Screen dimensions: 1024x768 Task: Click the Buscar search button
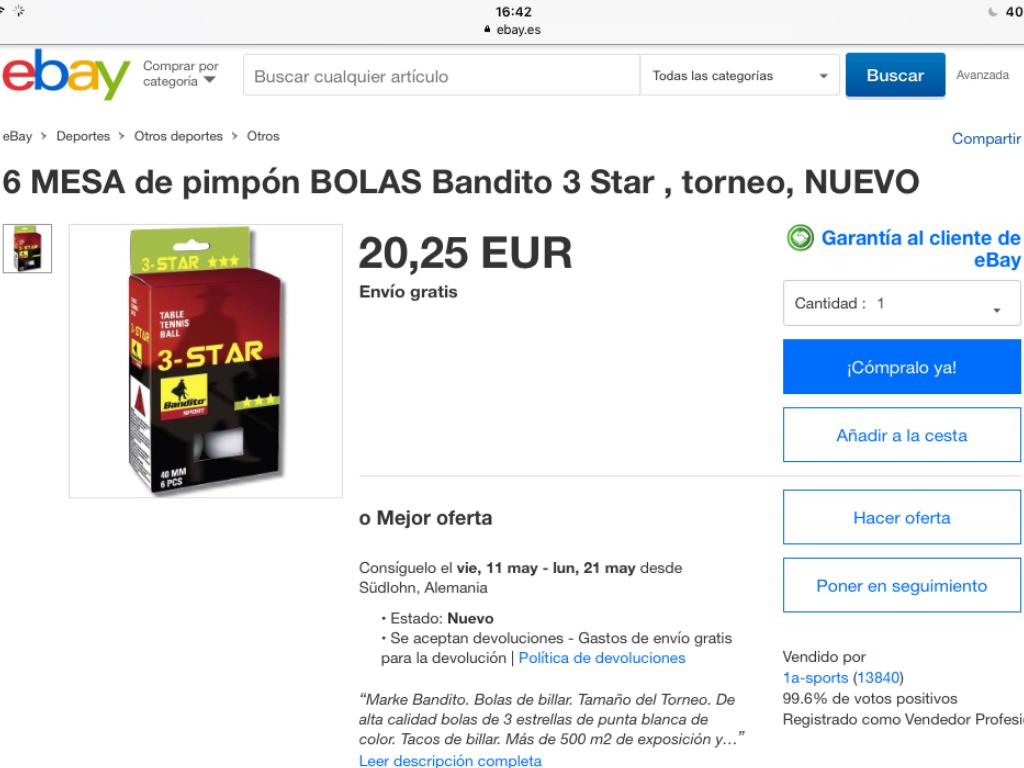point(895,75)
